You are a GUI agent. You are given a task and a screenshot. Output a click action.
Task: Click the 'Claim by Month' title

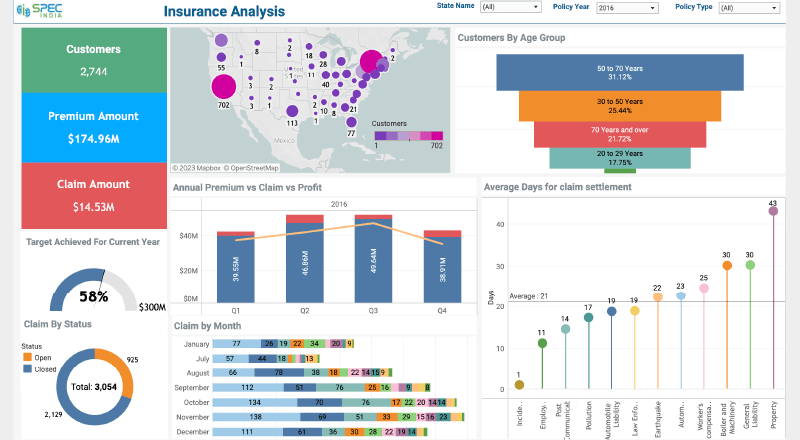pyautogui.click(x=208, y=326)
